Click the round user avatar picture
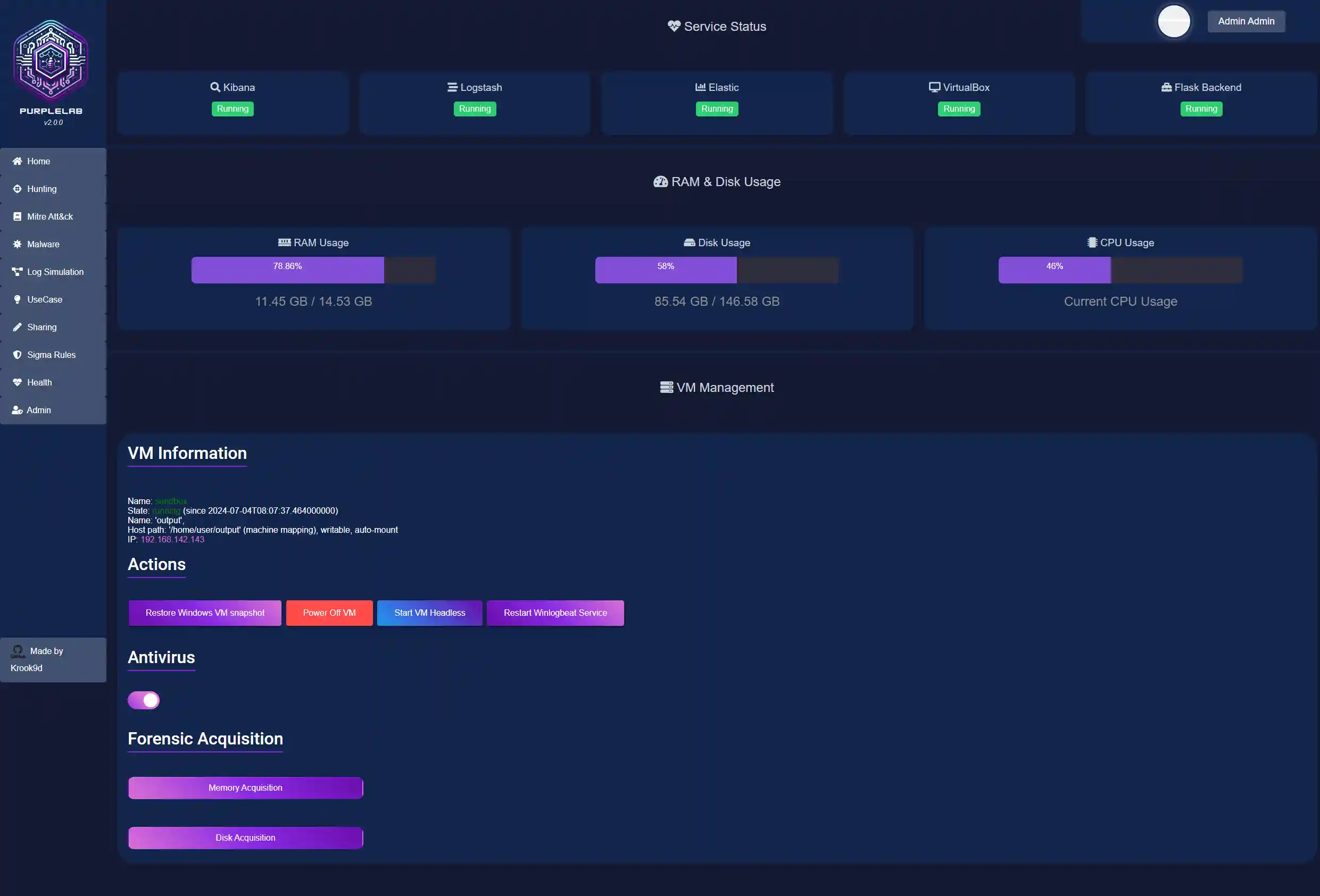 pos(1174,22)
